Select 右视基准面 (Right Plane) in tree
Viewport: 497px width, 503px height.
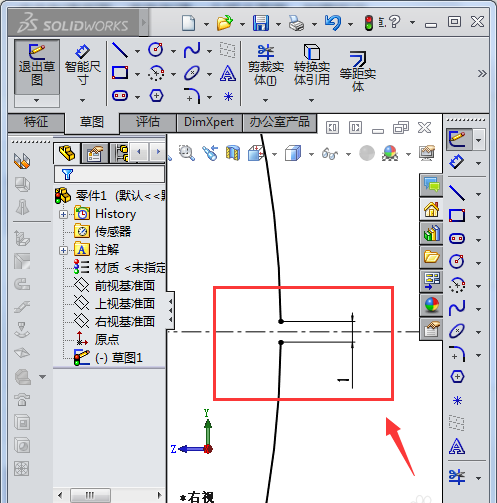(x=115, y=322)
